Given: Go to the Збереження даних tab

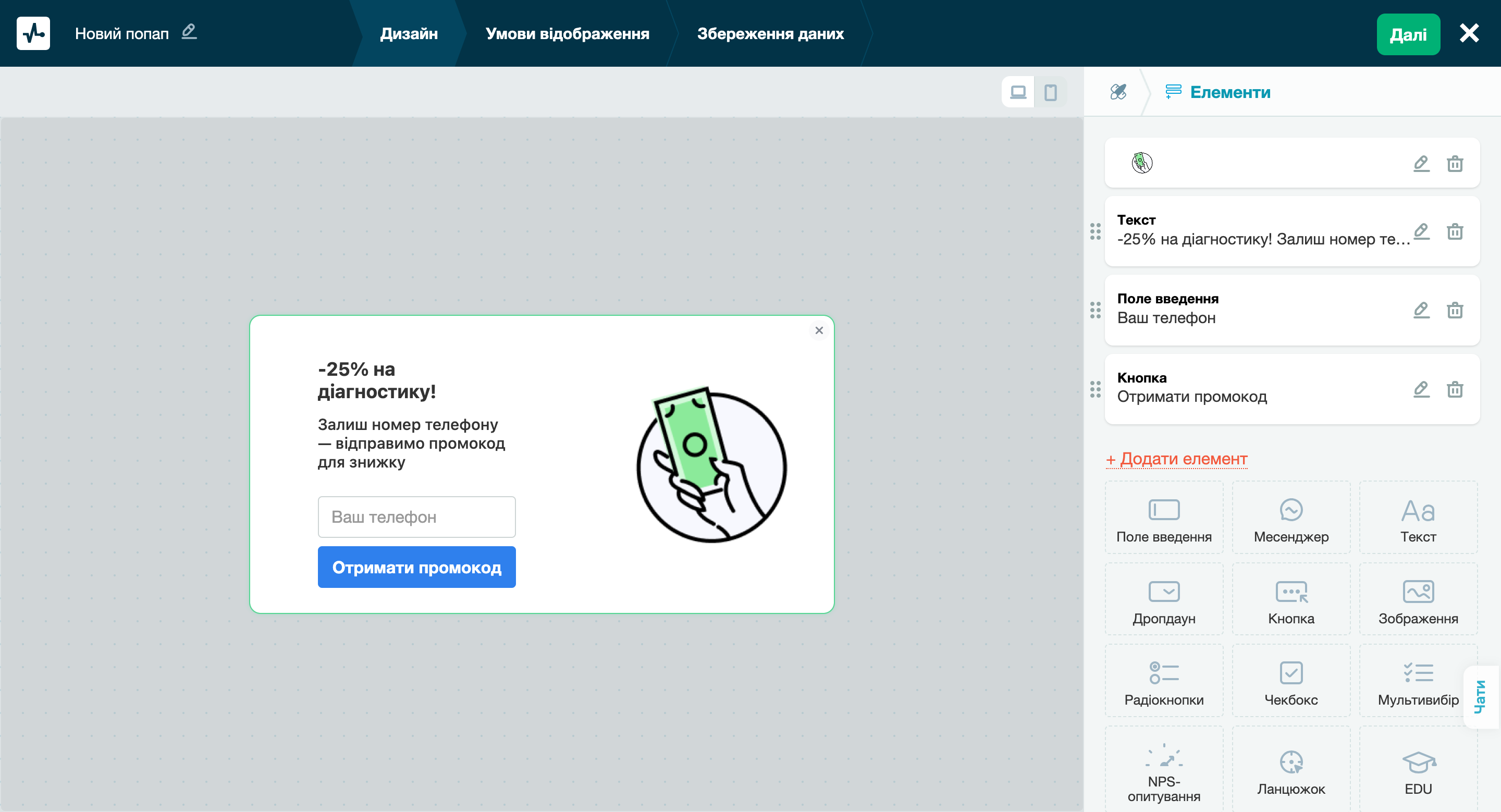Looking at the screenshot, I should pos(770,34).
